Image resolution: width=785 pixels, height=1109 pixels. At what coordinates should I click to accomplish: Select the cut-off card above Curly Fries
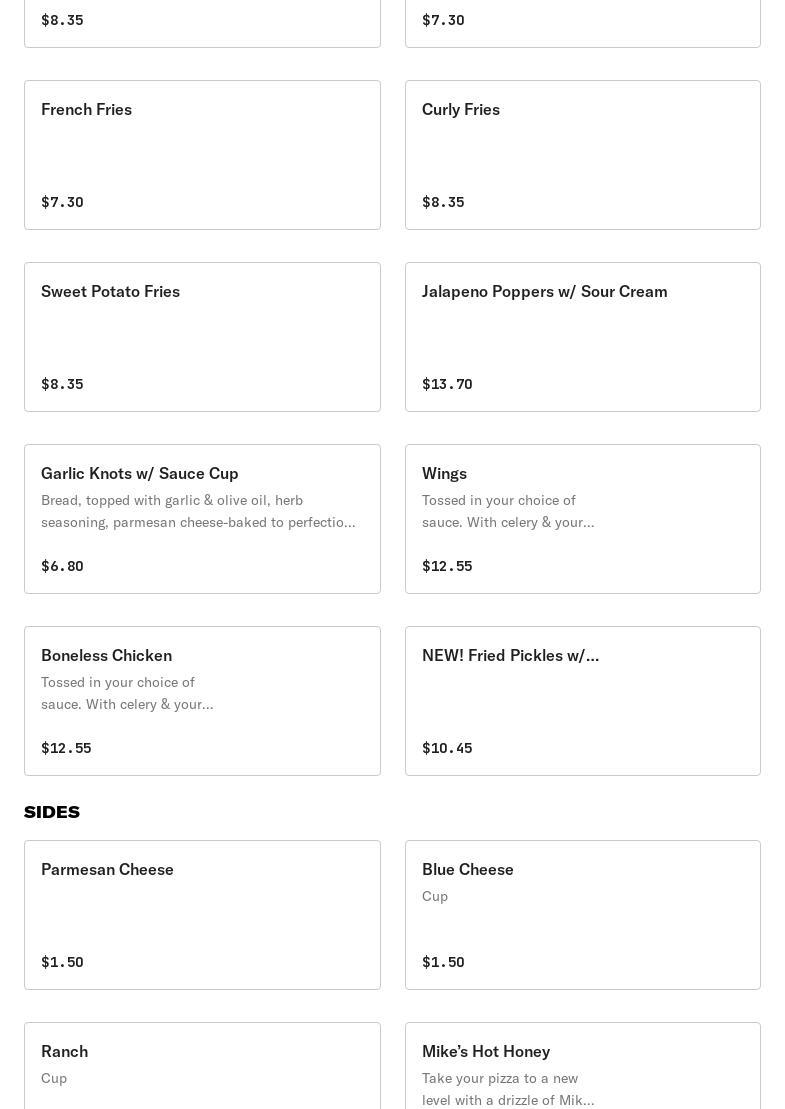click(x=582, y=22)
